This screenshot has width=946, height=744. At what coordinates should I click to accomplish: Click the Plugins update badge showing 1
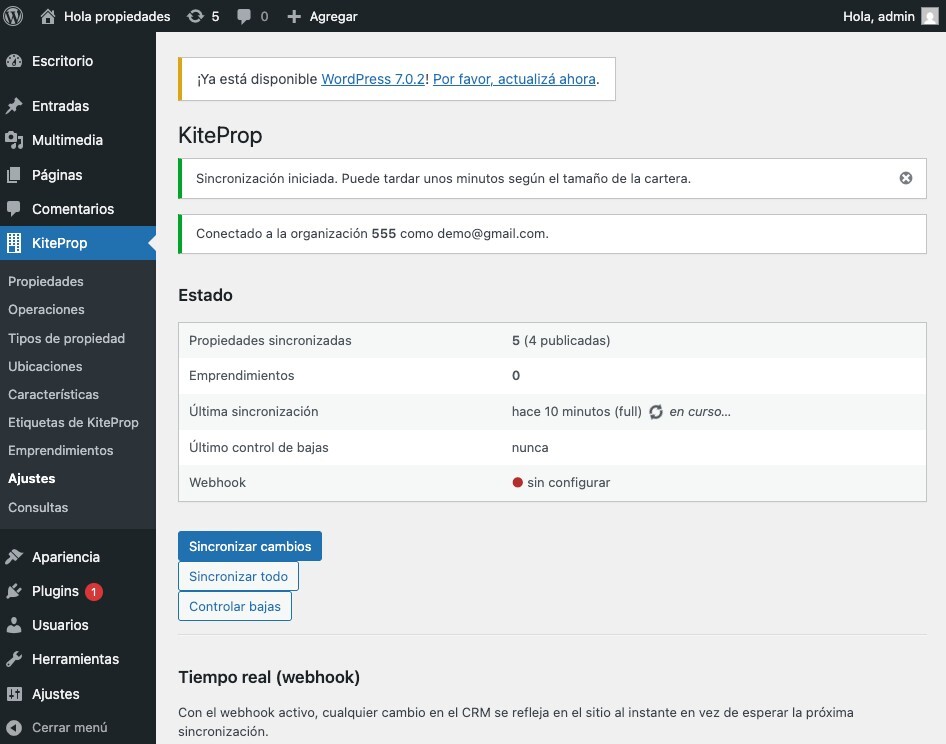pyautogui.click(x=94, y=591)
